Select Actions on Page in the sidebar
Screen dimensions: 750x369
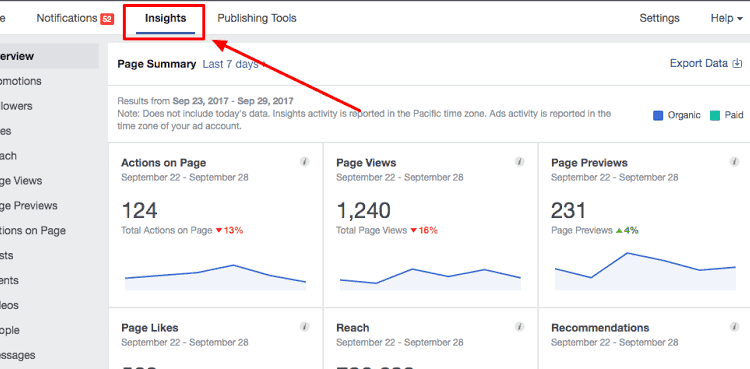[x=33, y=231]
